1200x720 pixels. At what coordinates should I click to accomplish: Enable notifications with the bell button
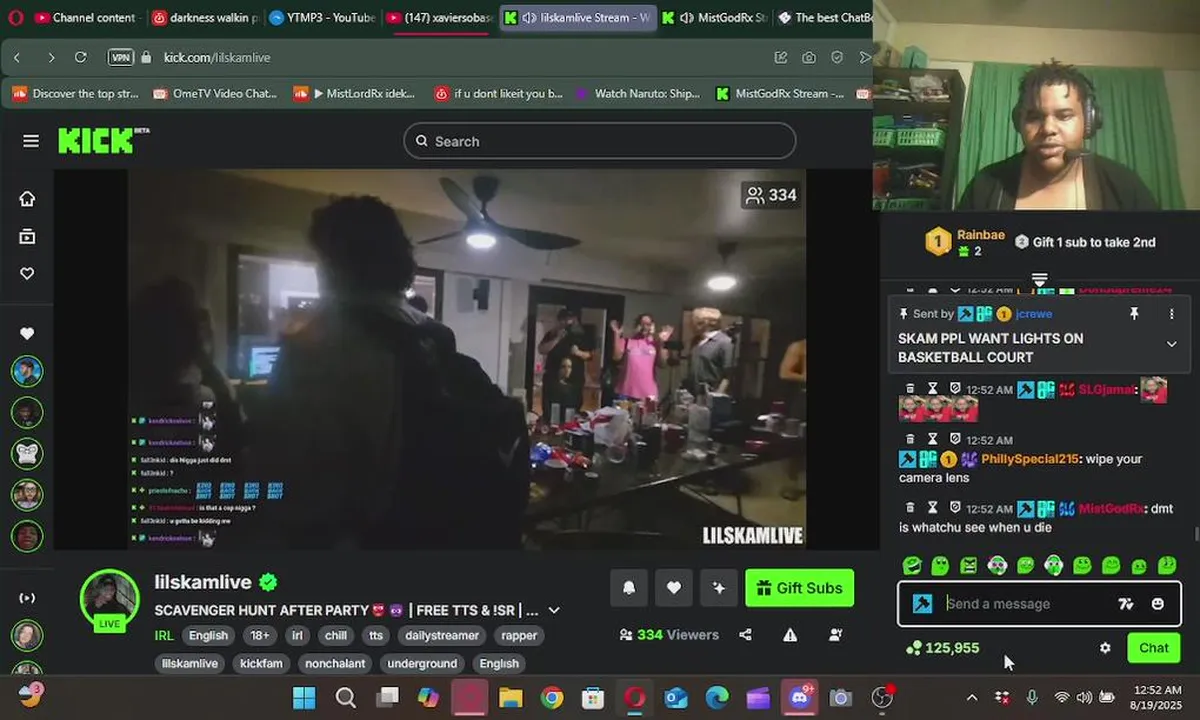(x=629, y=588)
